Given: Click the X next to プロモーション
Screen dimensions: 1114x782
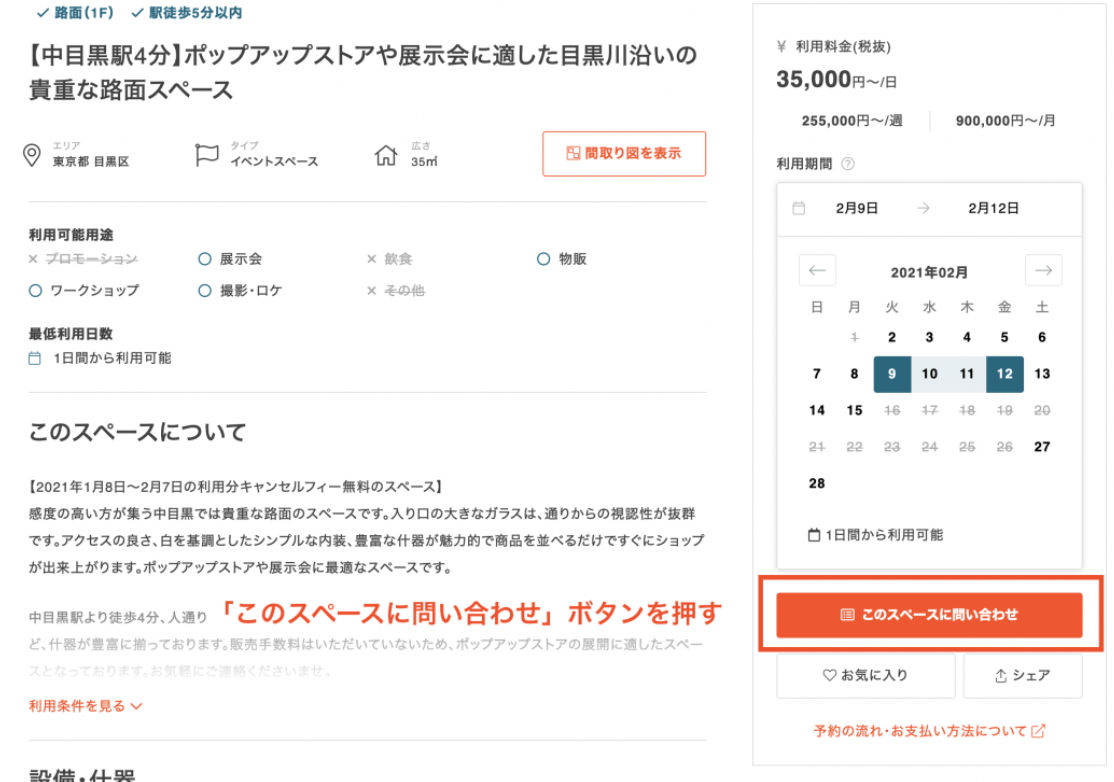Looking at the screenshot, I should tap(33, 259).
